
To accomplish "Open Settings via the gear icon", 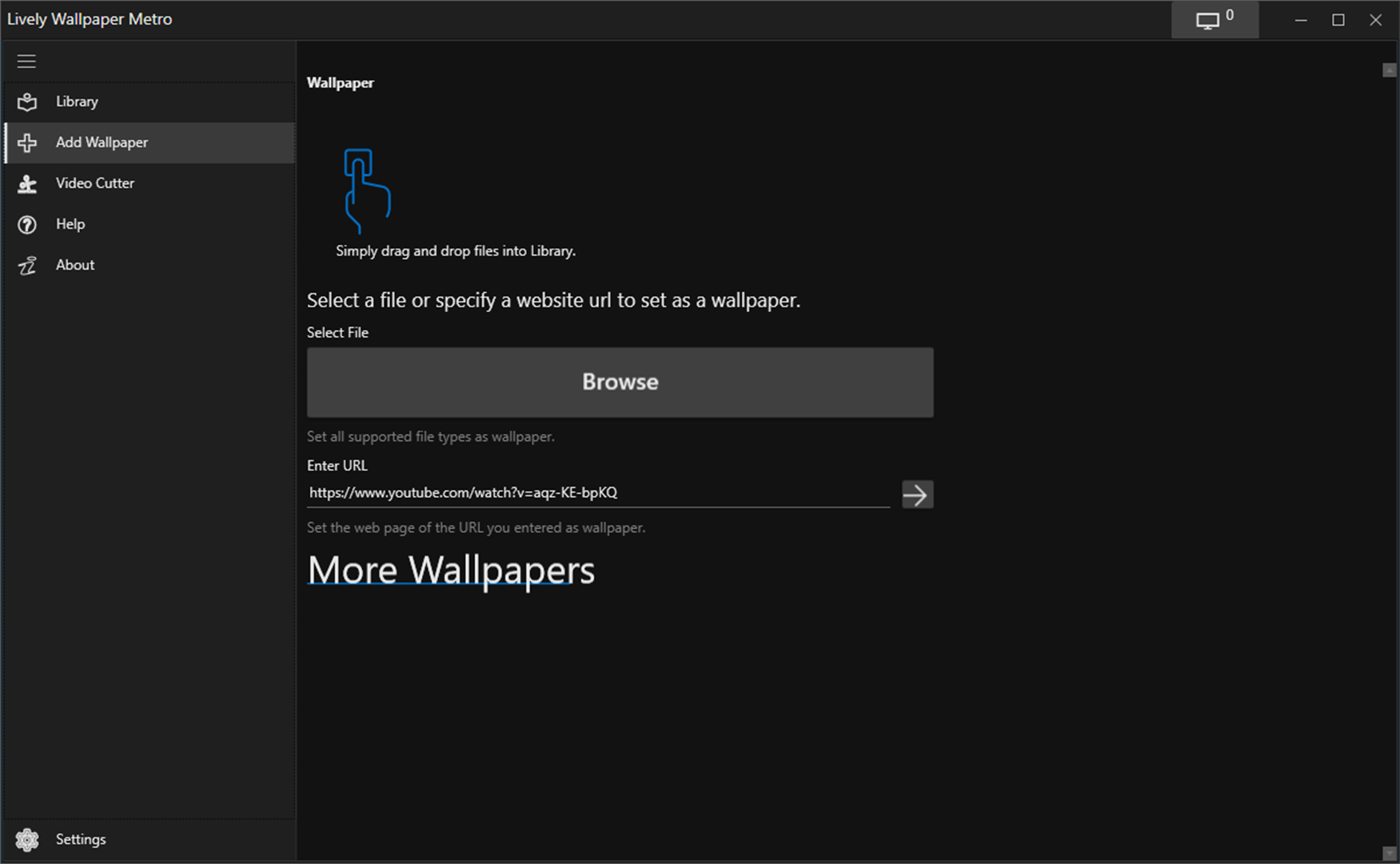I will (26, 839).
